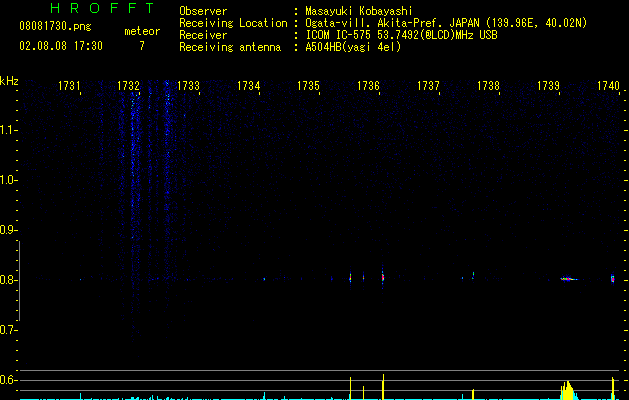Click the 1732 time marker
The image size is (629, 400).
[128, 86]
